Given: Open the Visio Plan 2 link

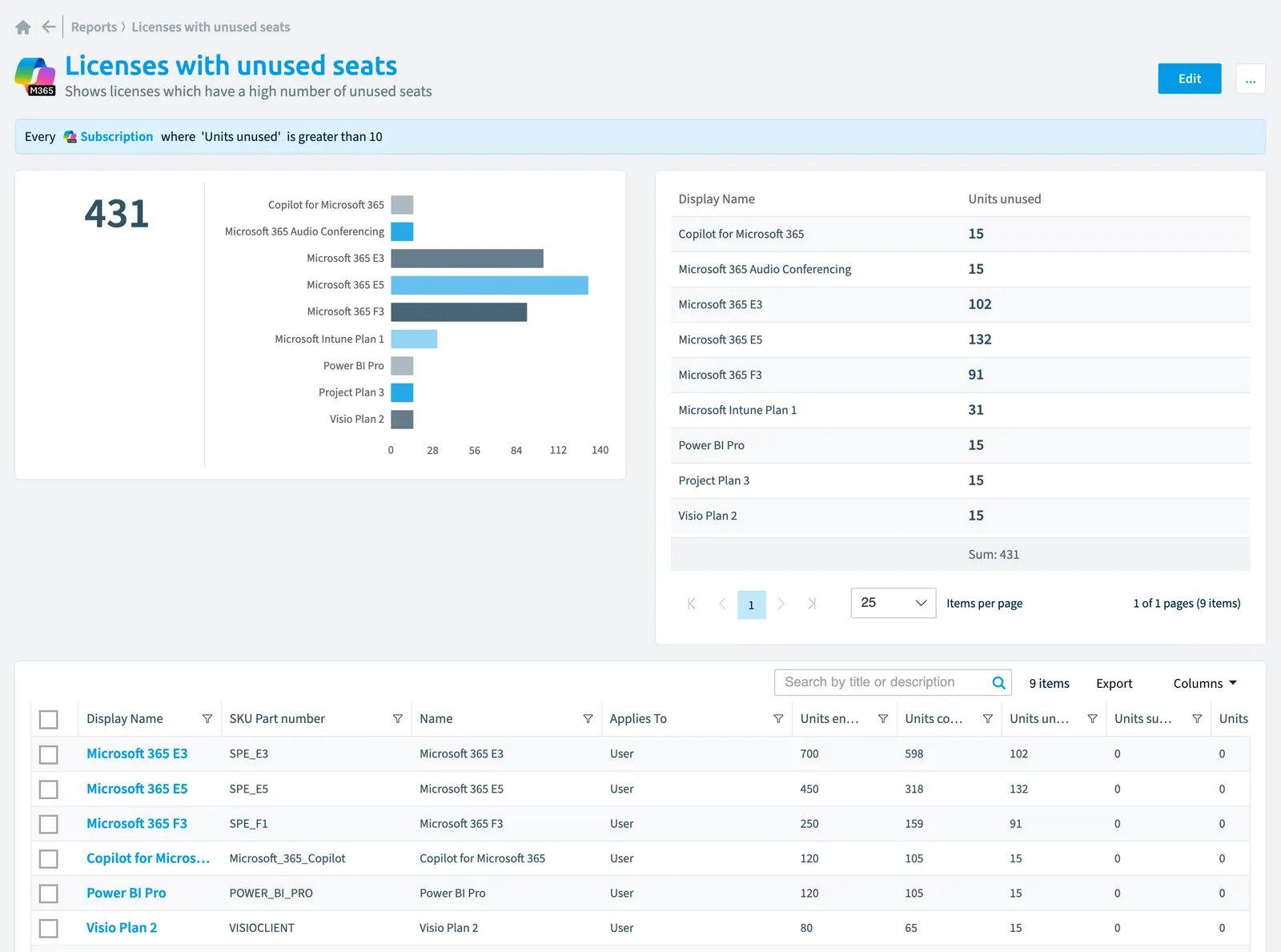Looking at the screenshot, I should 122,927.
